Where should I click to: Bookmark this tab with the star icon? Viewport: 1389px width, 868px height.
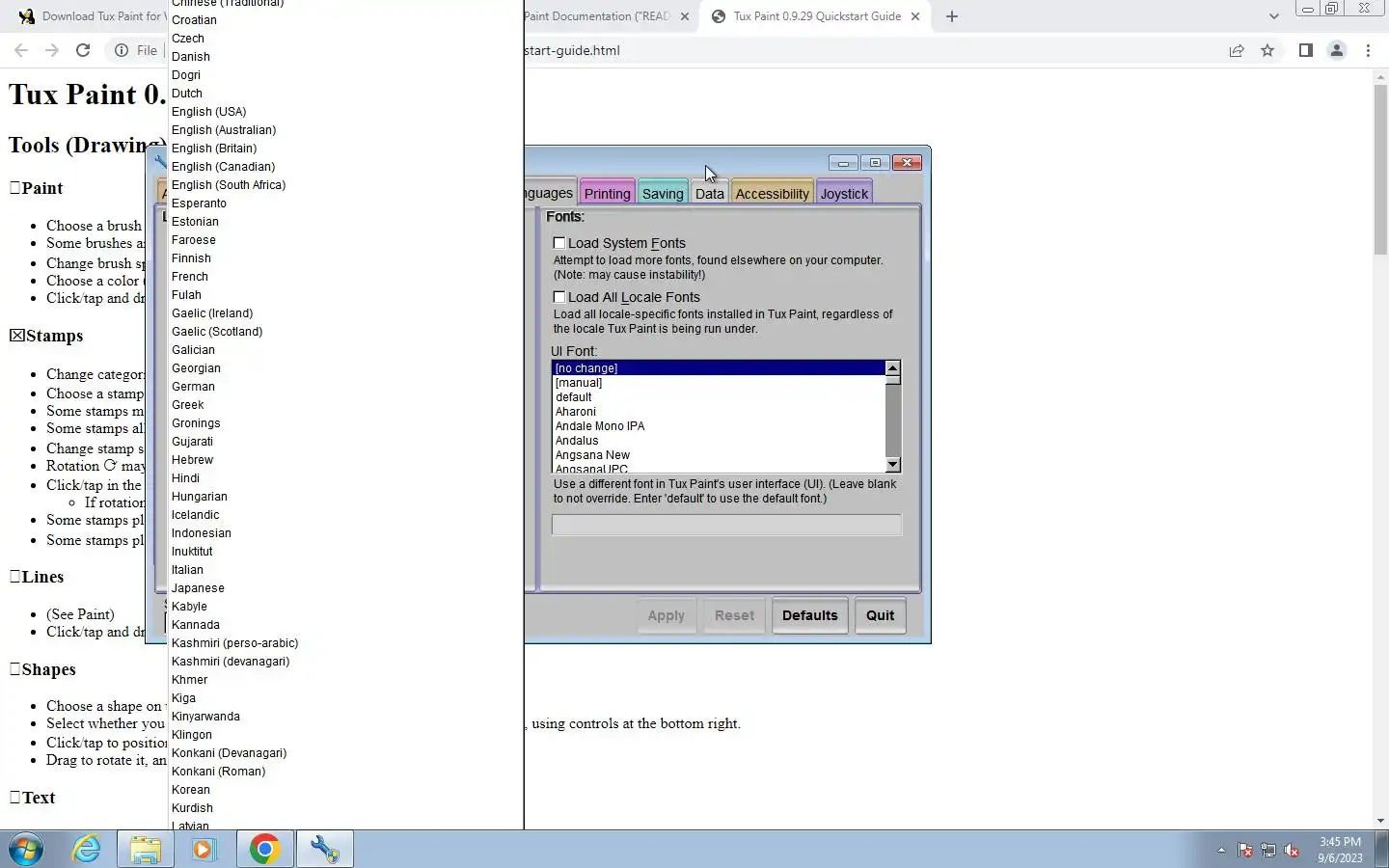click(1267, 50)
